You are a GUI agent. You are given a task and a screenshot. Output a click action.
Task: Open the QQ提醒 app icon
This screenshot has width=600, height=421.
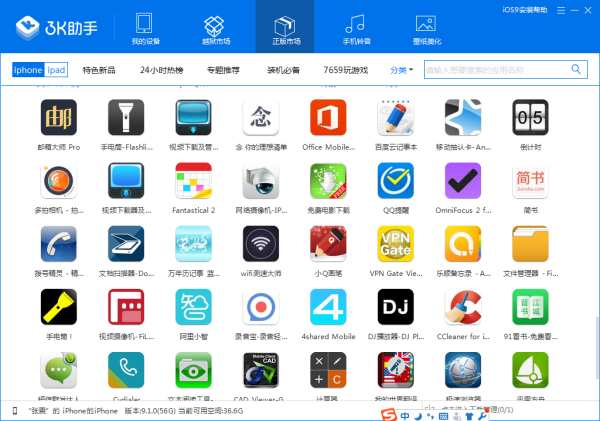tap(395, 180)
